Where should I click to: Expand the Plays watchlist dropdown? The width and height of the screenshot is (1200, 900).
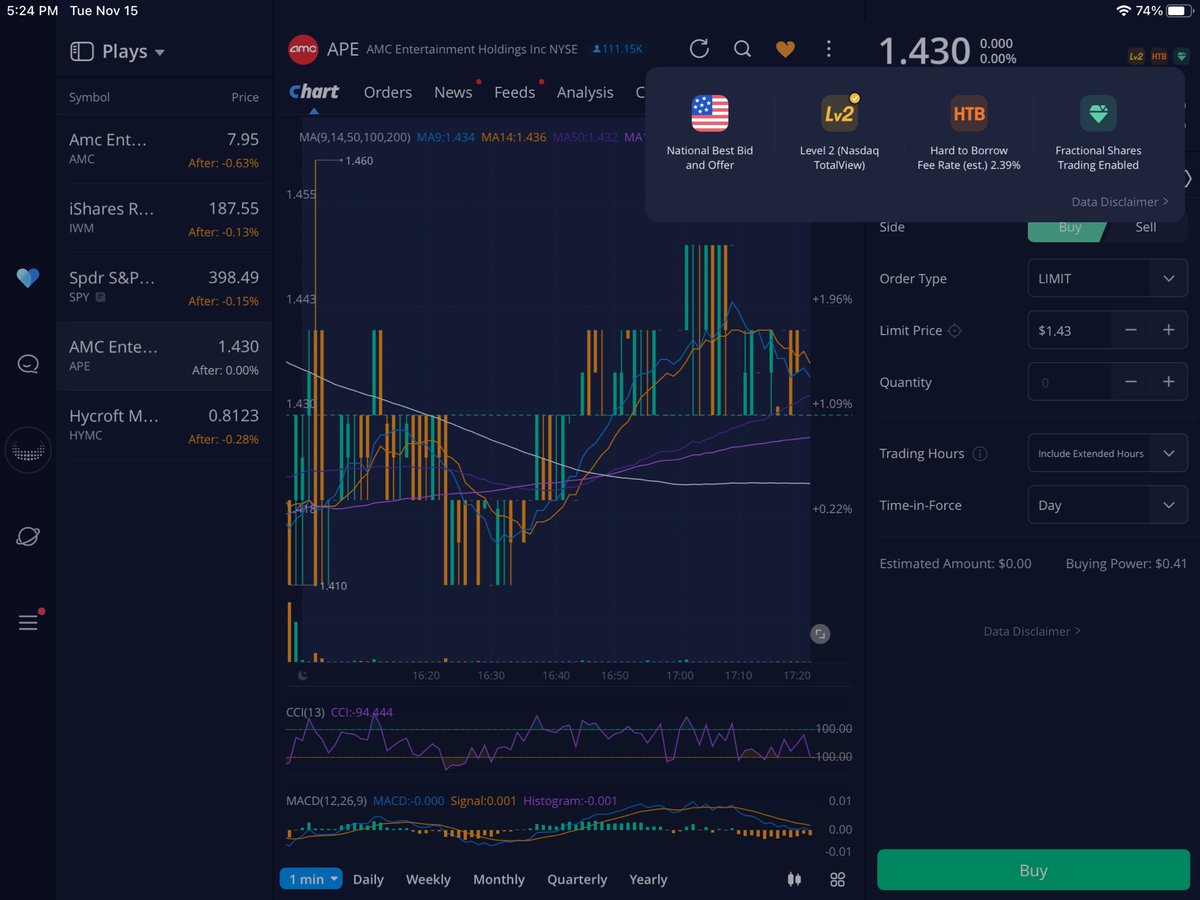pyautogui.click(x=160, y=52)
